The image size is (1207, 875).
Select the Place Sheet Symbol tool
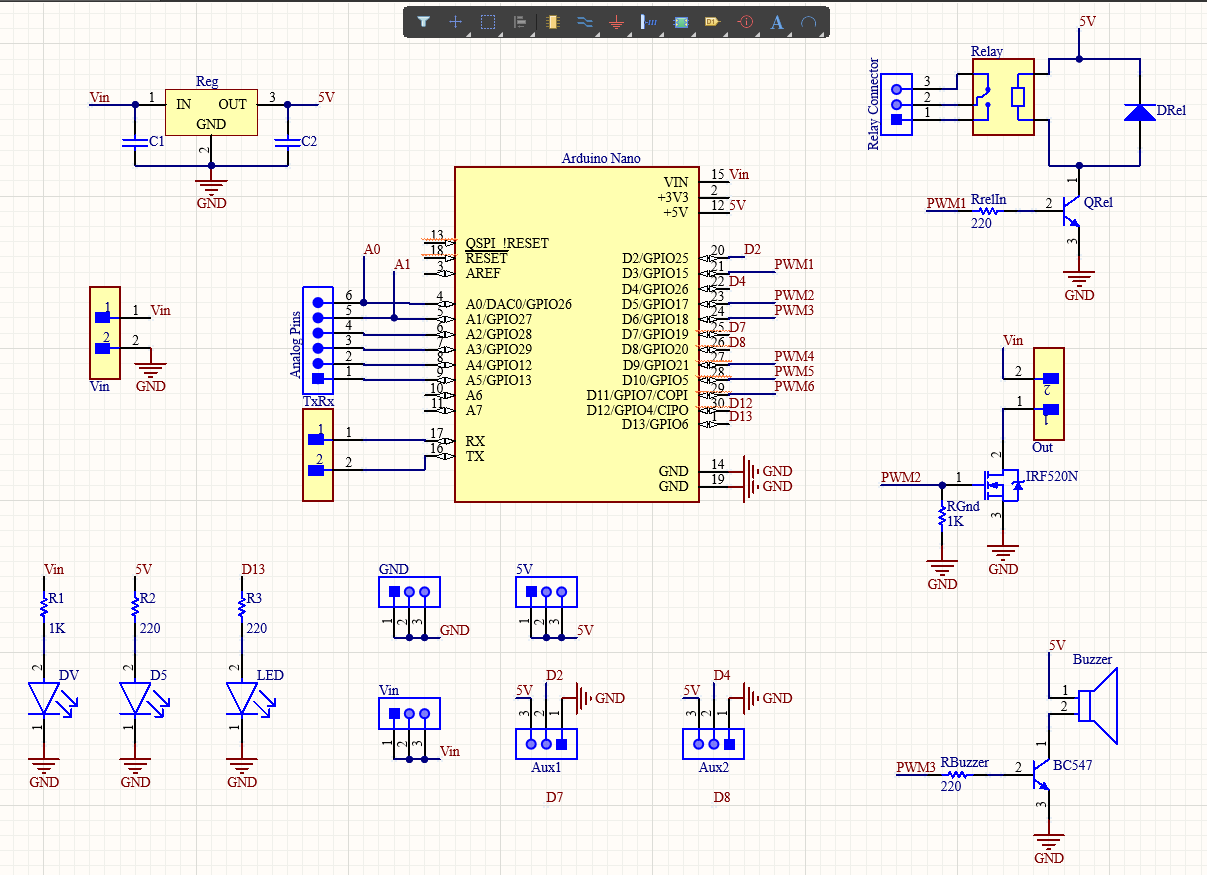[679, 21]
